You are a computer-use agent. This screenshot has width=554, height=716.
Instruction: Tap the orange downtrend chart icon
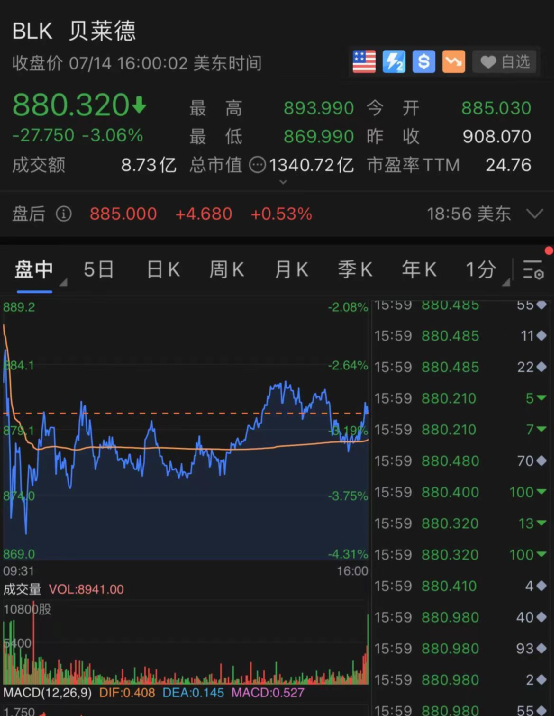point(454,62)
